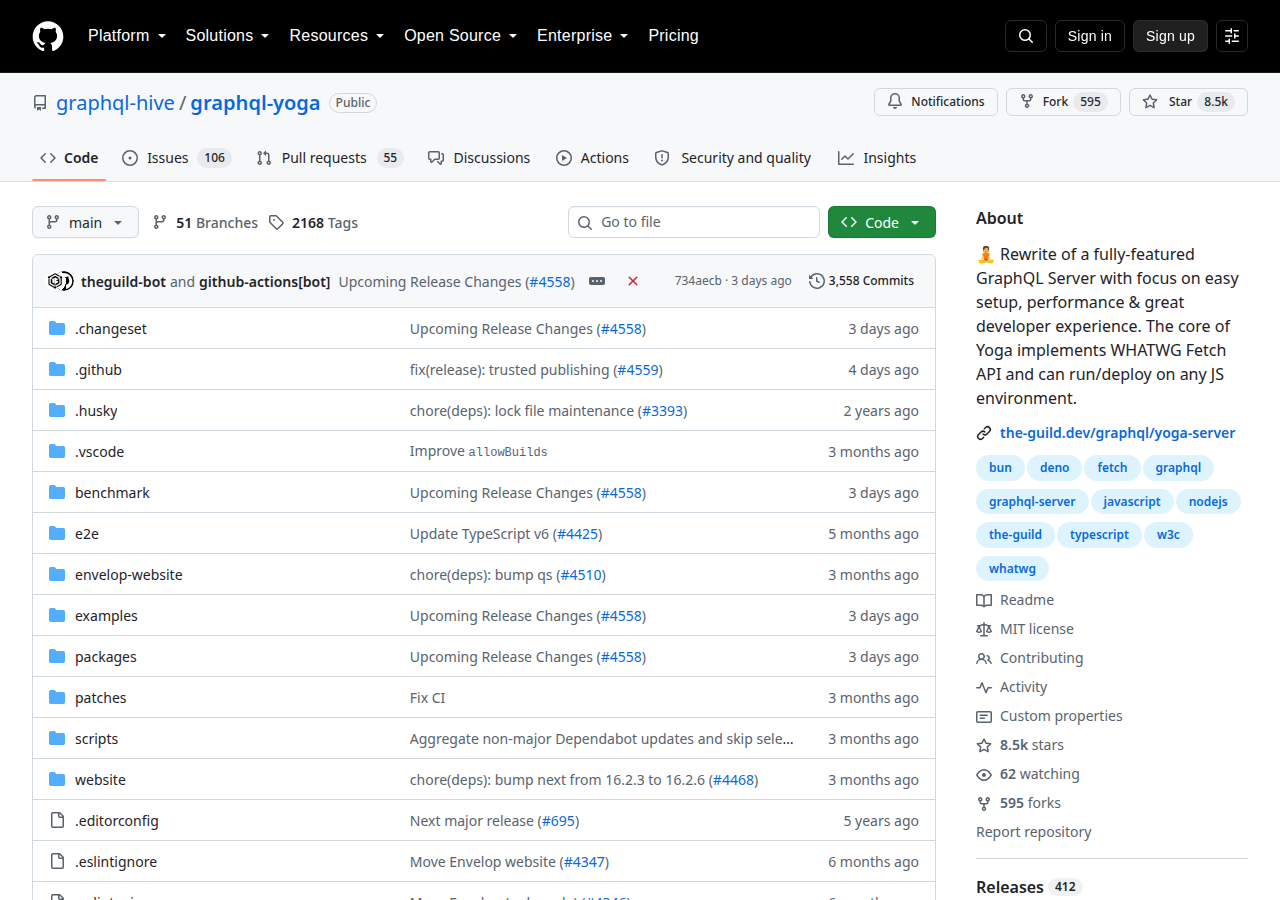
Task: Click the MIT license scale icon
Action: [x=984, y=629]
